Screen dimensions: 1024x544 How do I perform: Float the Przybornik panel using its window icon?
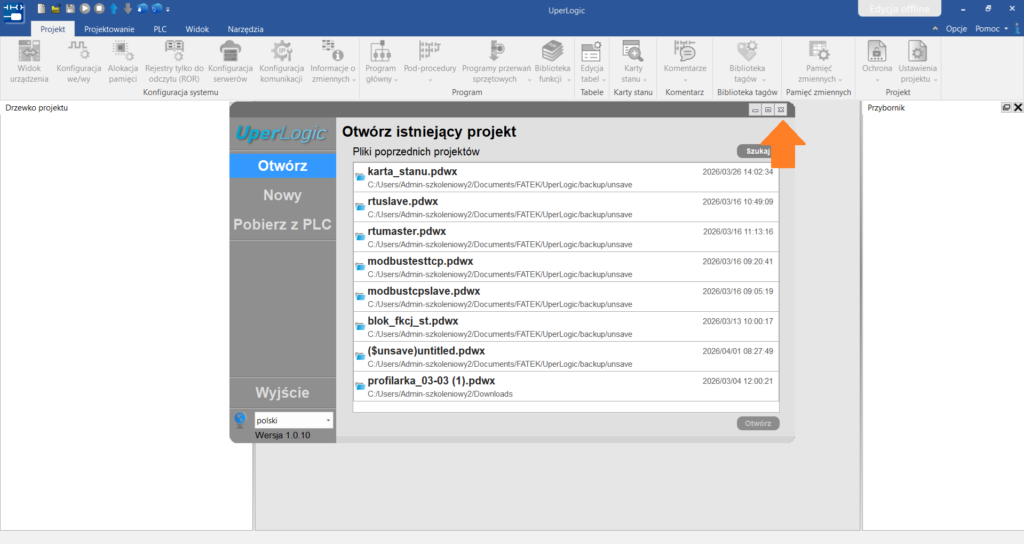coord(1006,108)
